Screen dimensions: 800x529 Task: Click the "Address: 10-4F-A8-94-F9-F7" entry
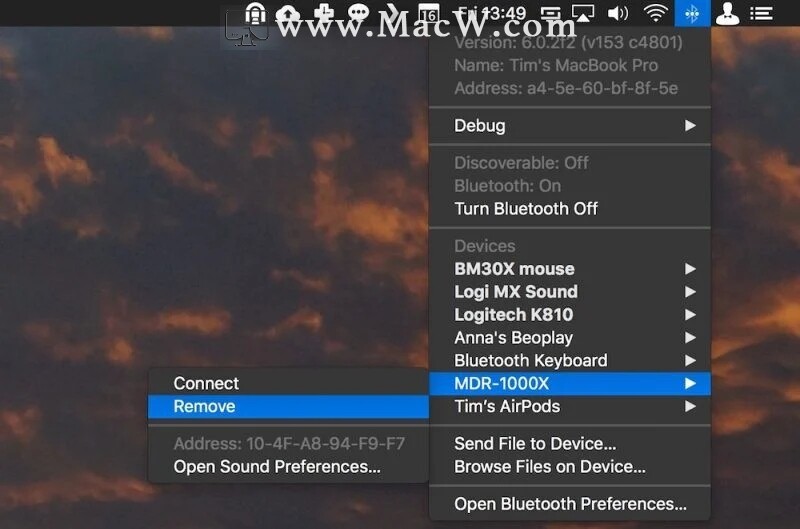tap(288, 444)
